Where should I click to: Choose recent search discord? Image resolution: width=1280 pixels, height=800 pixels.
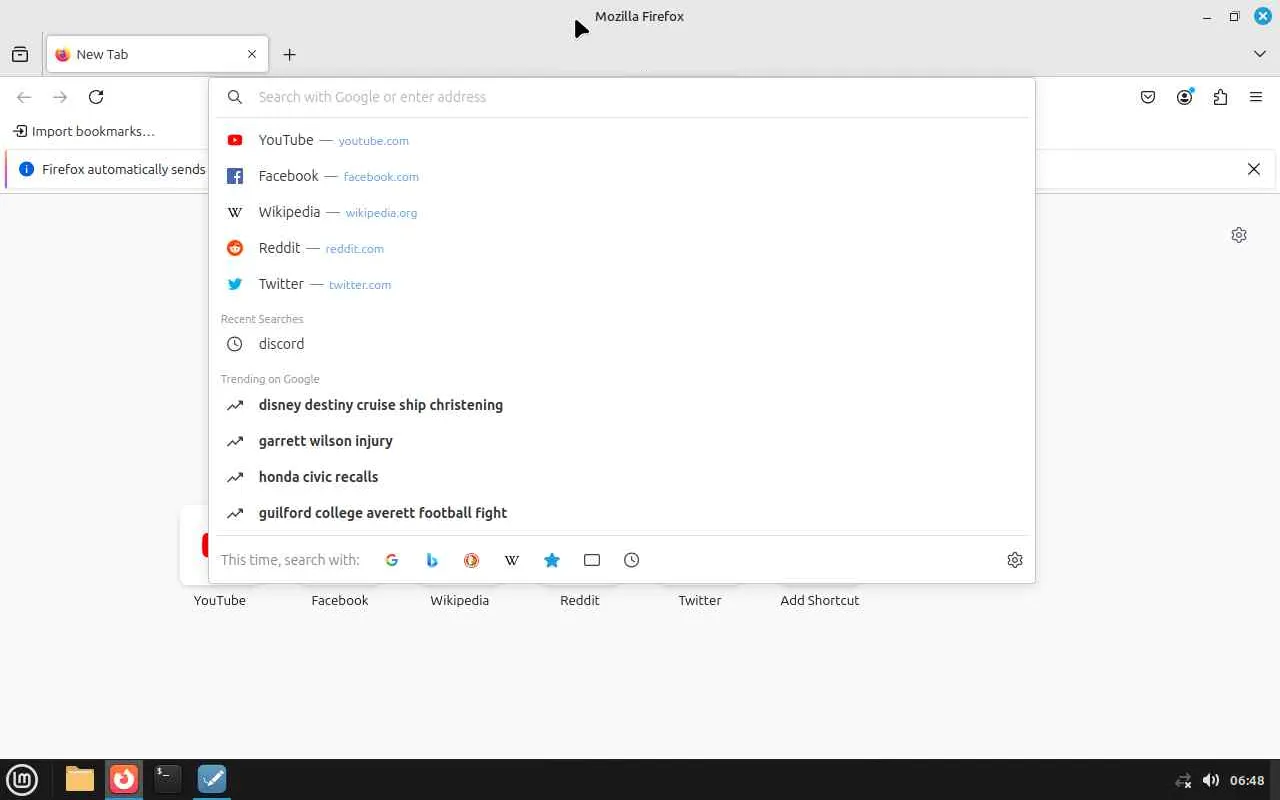(622, 344)
